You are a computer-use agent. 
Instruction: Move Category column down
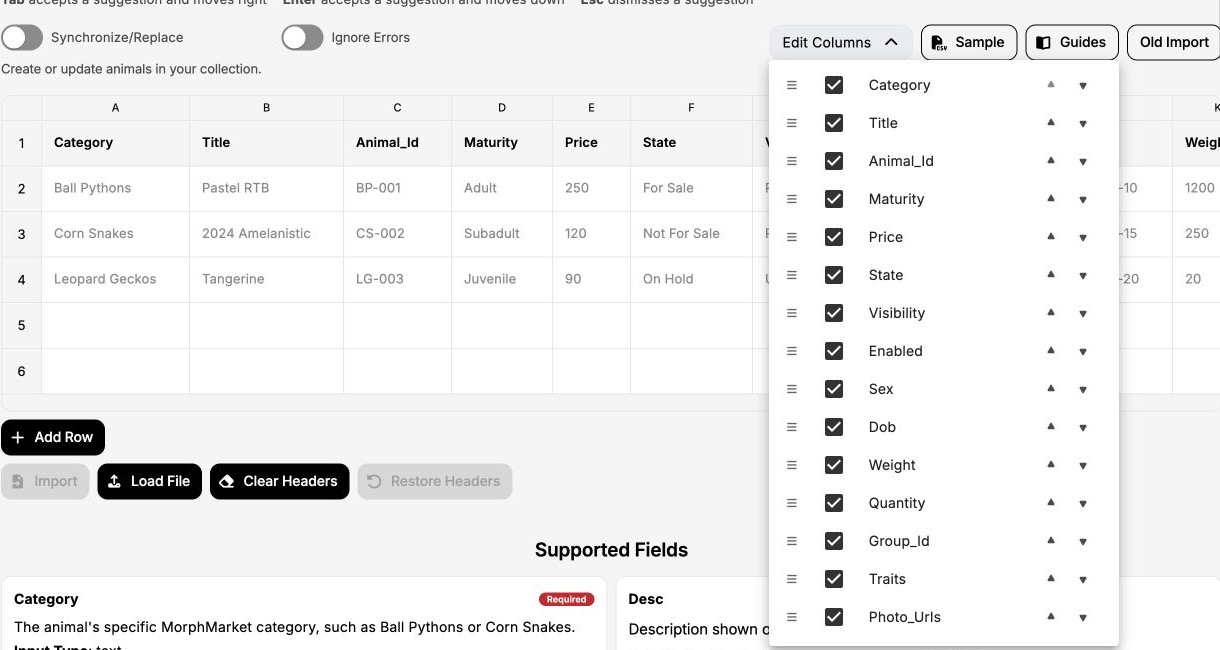1083,86
